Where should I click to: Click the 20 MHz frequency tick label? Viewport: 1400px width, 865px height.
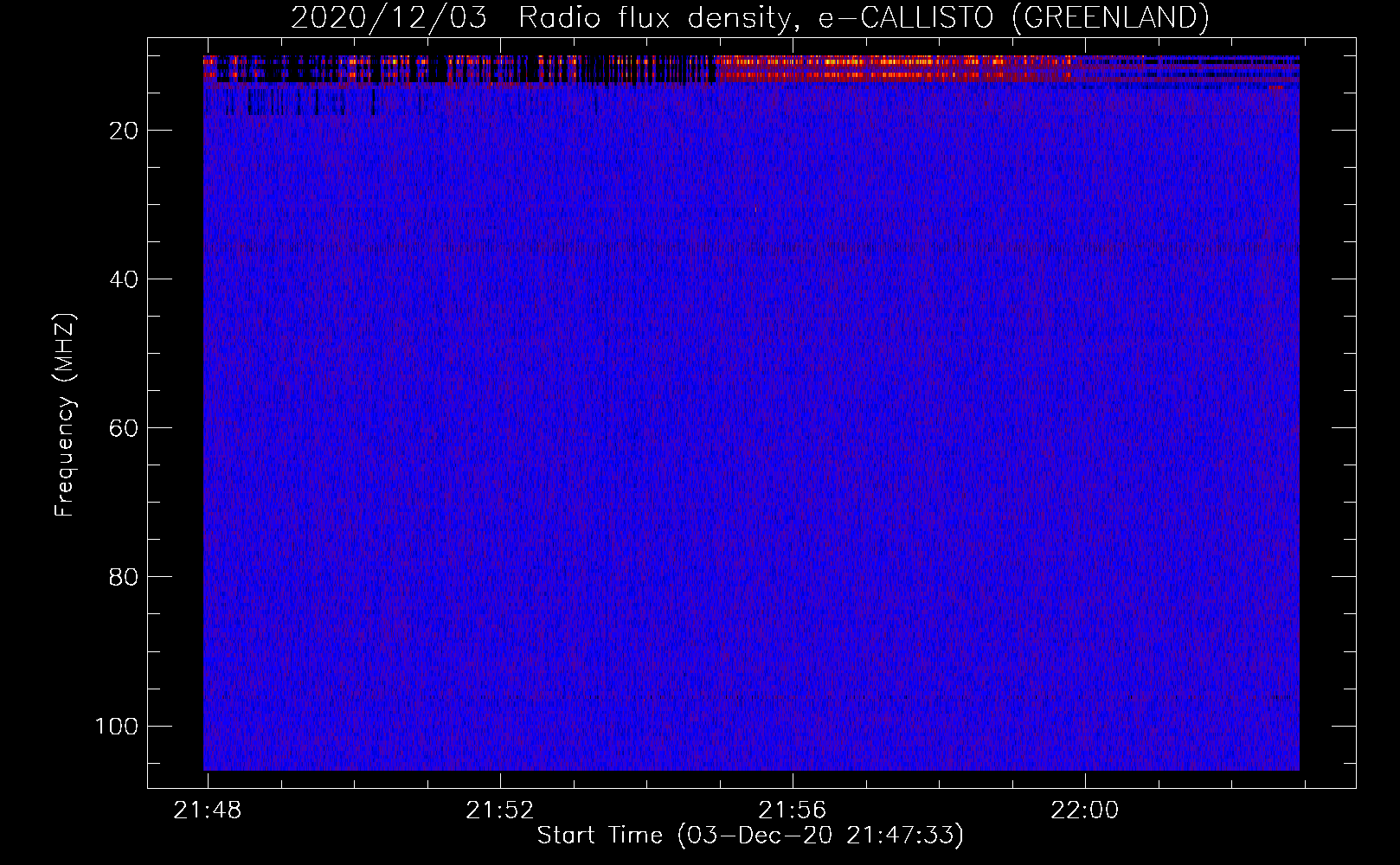point(124,131)
